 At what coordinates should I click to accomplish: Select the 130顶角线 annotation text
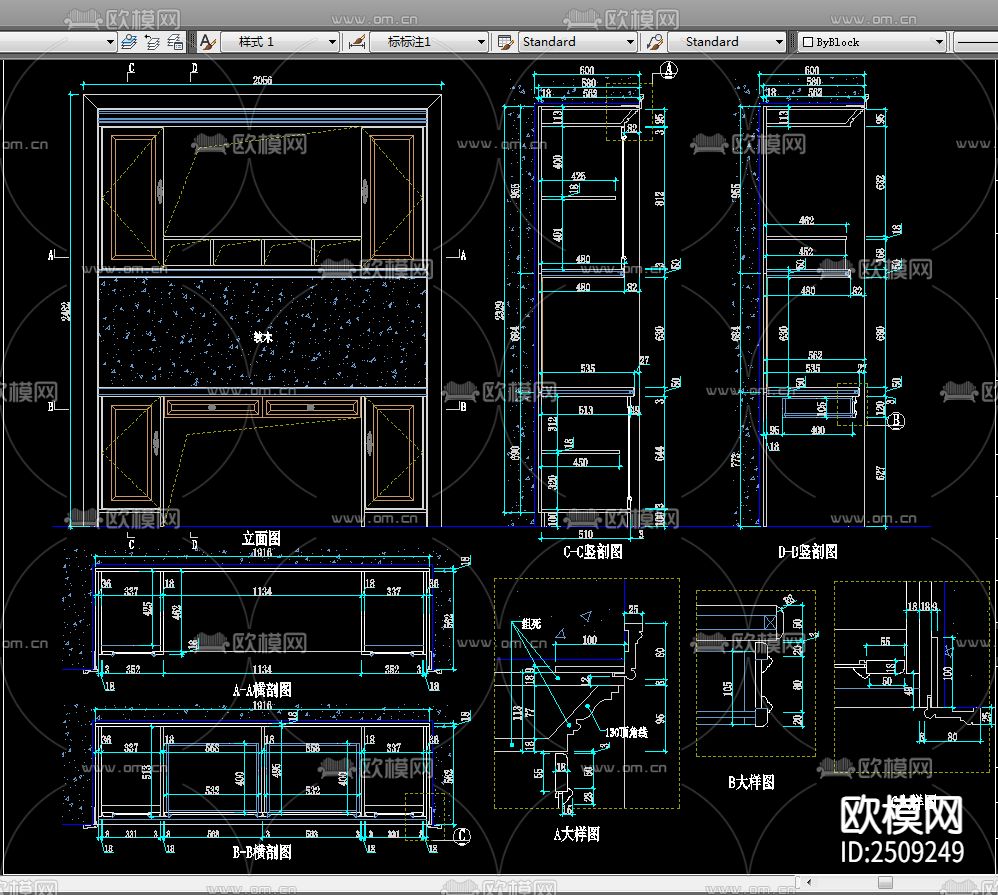pyautogui.click(x=626, y=733)
